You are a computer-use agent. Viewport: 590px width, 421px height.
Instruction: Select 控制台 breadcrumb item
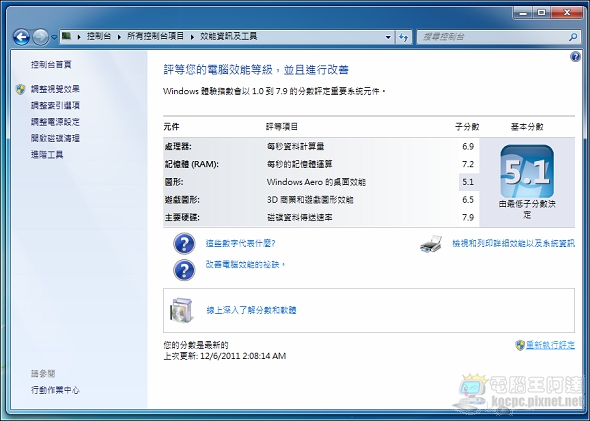[x=99, y=36]
